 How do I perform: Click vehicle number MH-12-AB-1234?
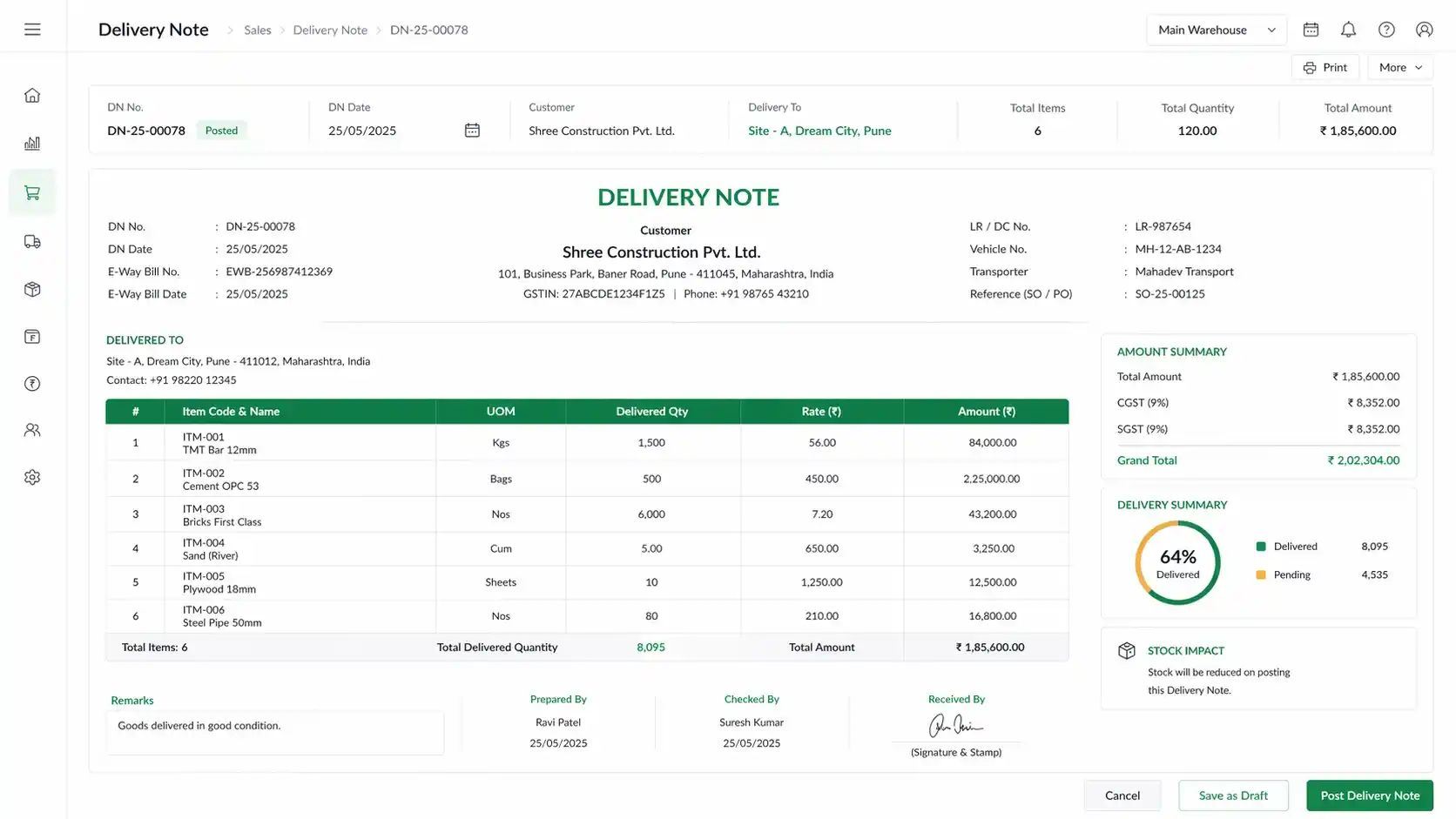pyautogui.click(x=1178, y=249)
